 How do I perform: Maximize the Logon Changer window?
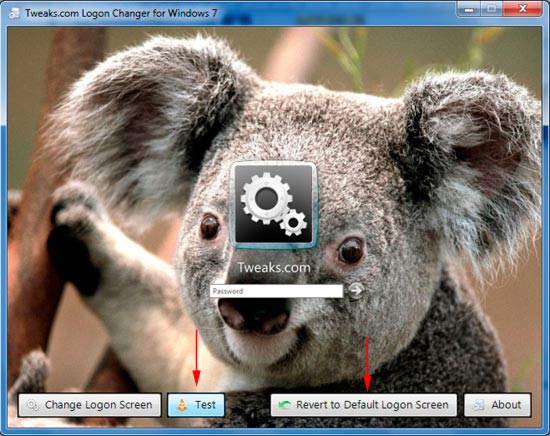(491, 9)
